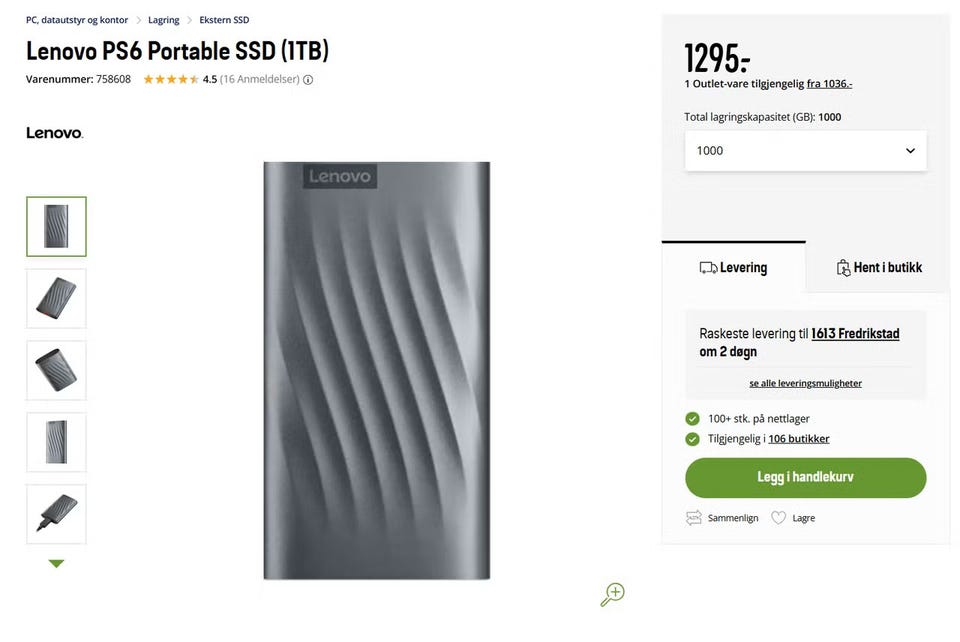Click the delivery truck icon
Viewport: 960px width, 642px height.
point(708,268)
